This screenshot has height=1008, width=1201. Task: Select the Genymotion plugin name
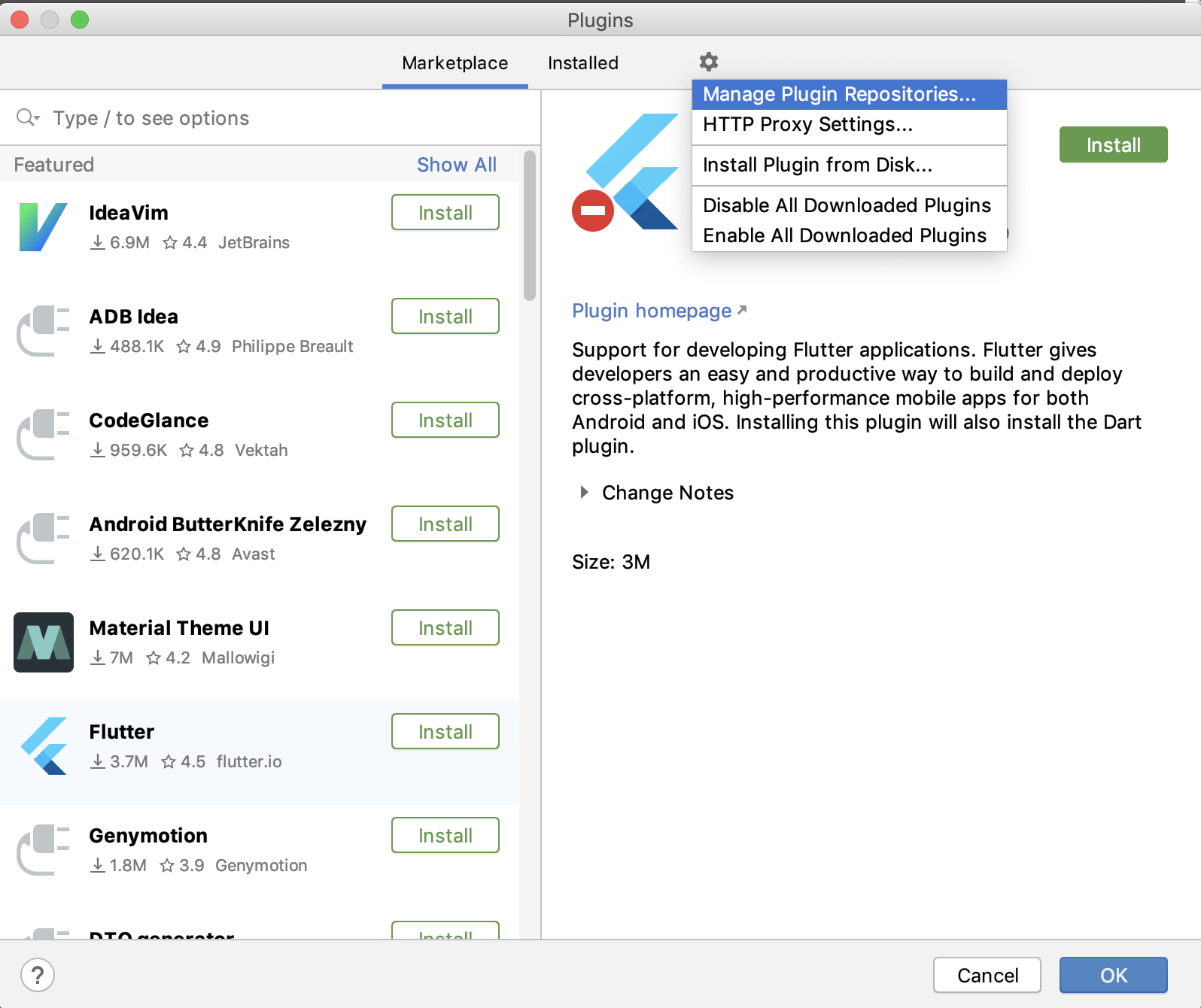click(x=148, y=836)
